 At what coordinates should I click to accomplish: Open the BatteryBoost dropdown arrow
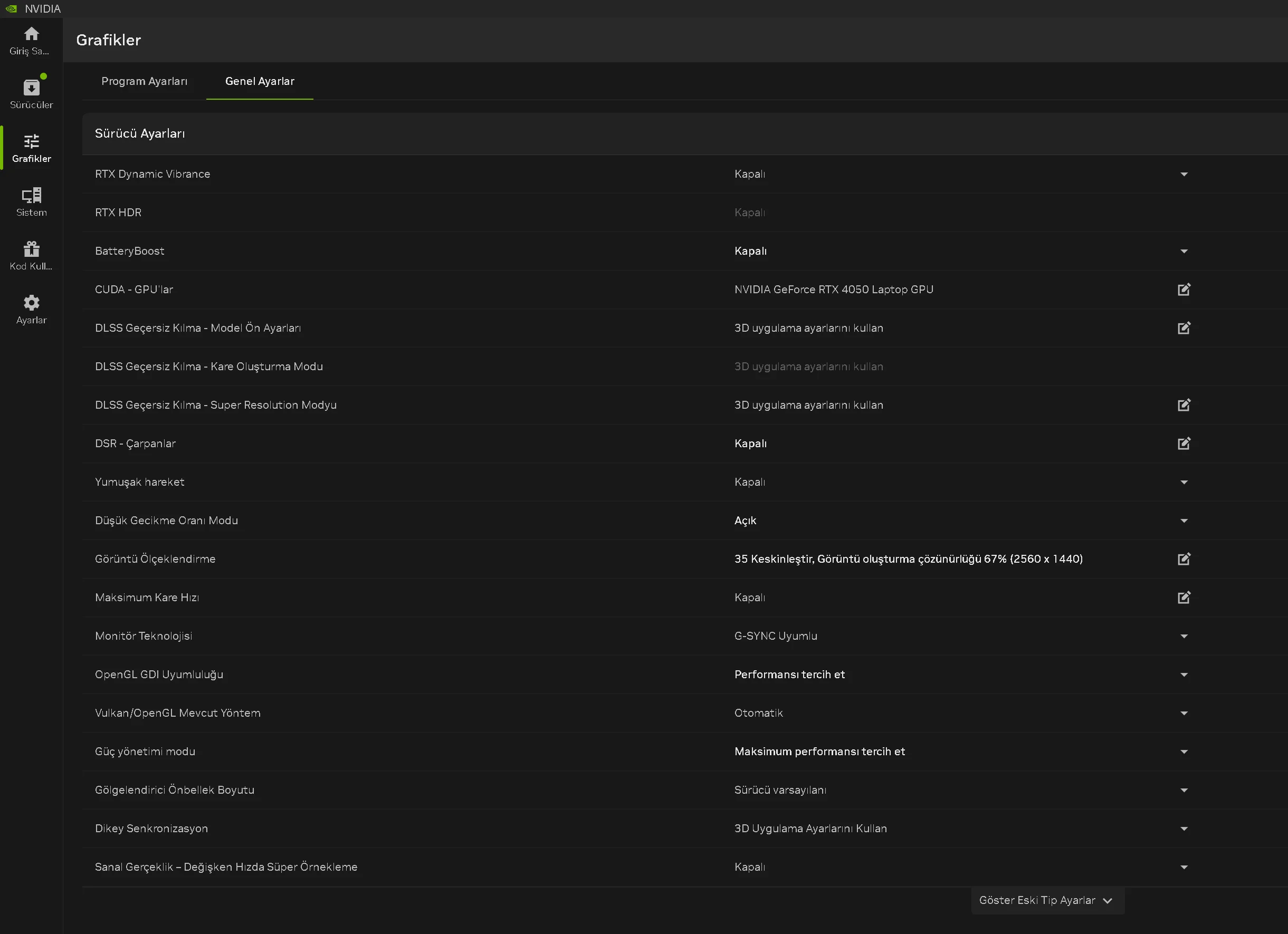tap(1184, 251)
